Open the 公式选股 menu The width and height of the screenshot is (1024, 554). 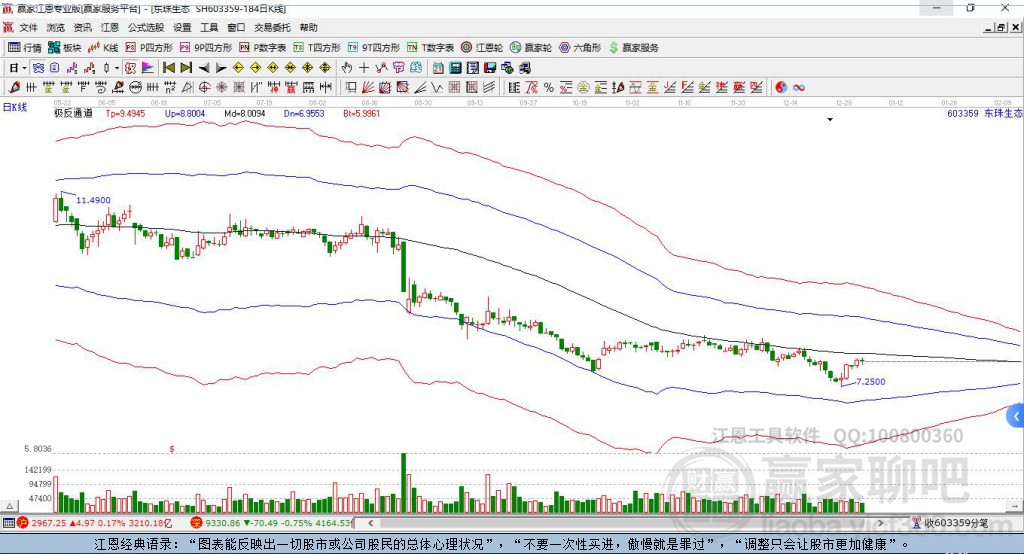click(x=146, y=27)
